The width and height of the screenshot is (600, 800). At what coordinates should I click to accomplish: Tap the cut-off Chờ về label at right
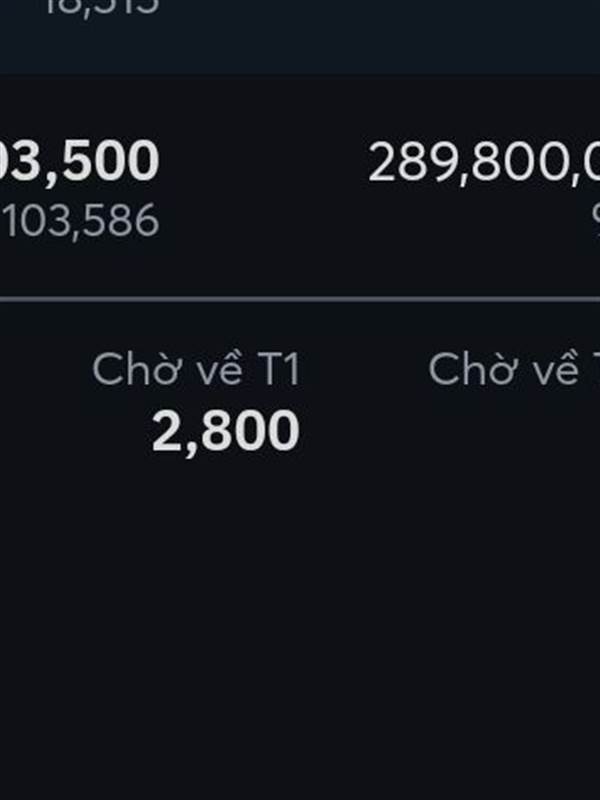(512, 370)
